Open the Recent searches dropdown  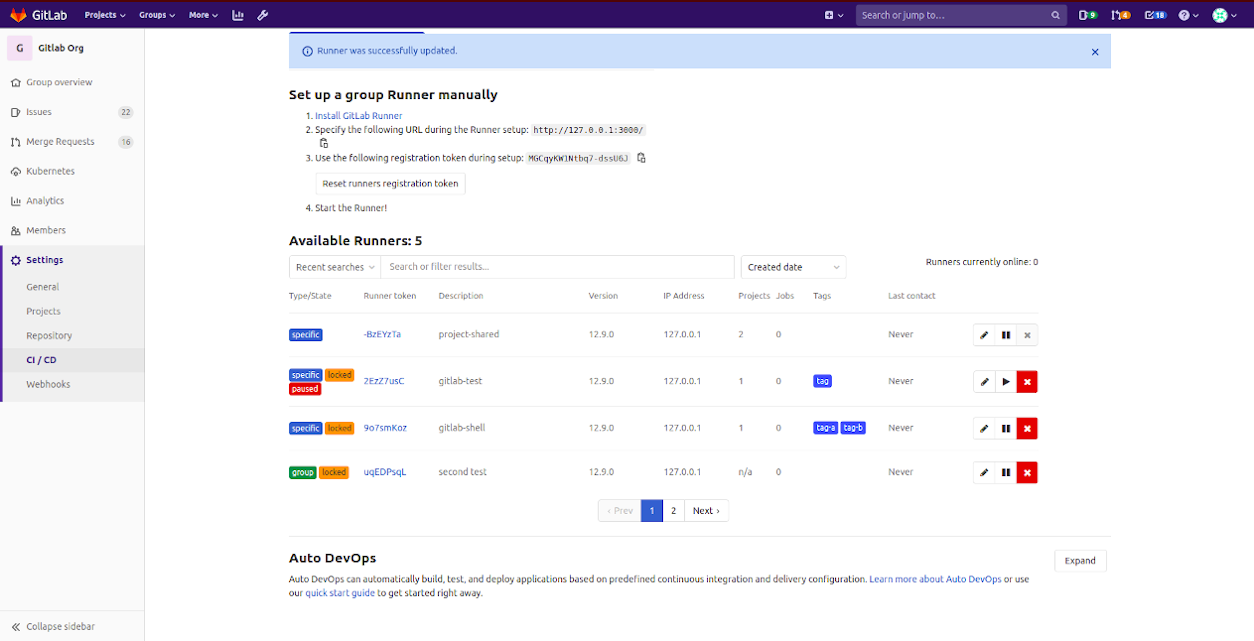pos(334,267)
